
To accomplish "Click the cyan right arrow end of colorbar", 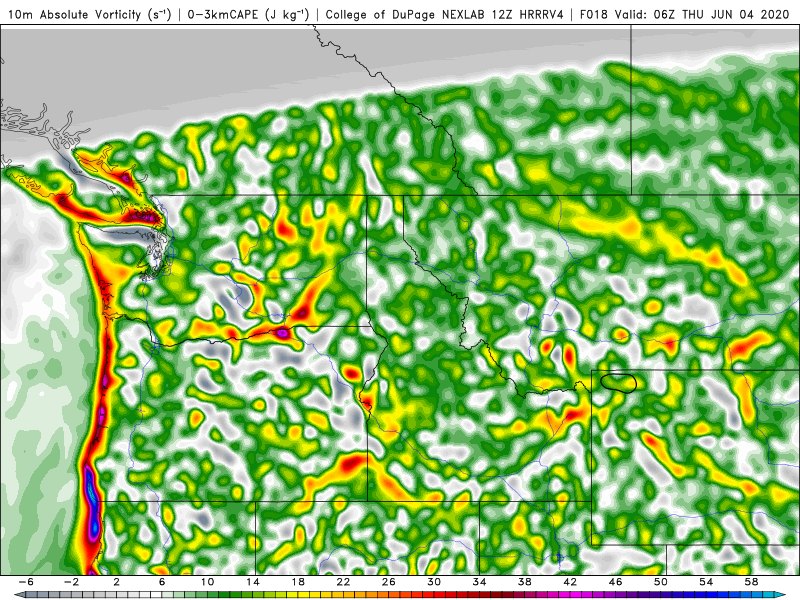I will click(782, 595).
